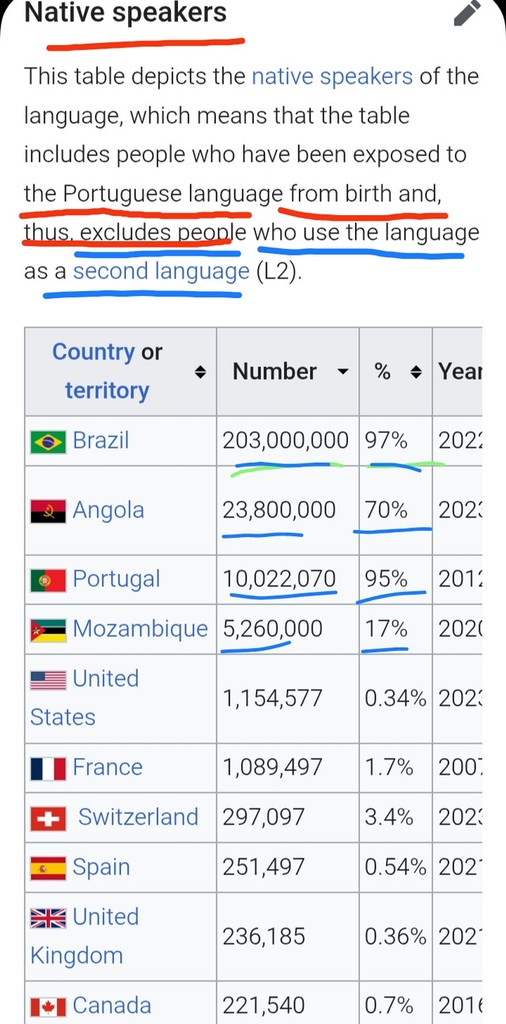Sort table by Country or territory arrows
The height and width of the screenshot is (1024, 506).
(201, 372)
